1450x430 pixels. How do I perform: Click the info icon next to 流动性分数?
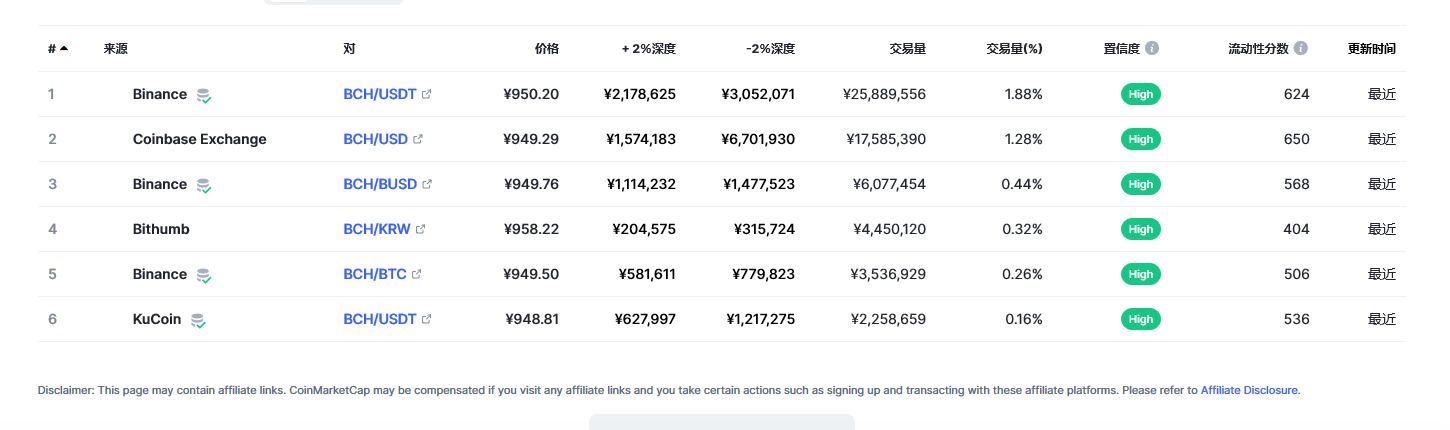1300,48
